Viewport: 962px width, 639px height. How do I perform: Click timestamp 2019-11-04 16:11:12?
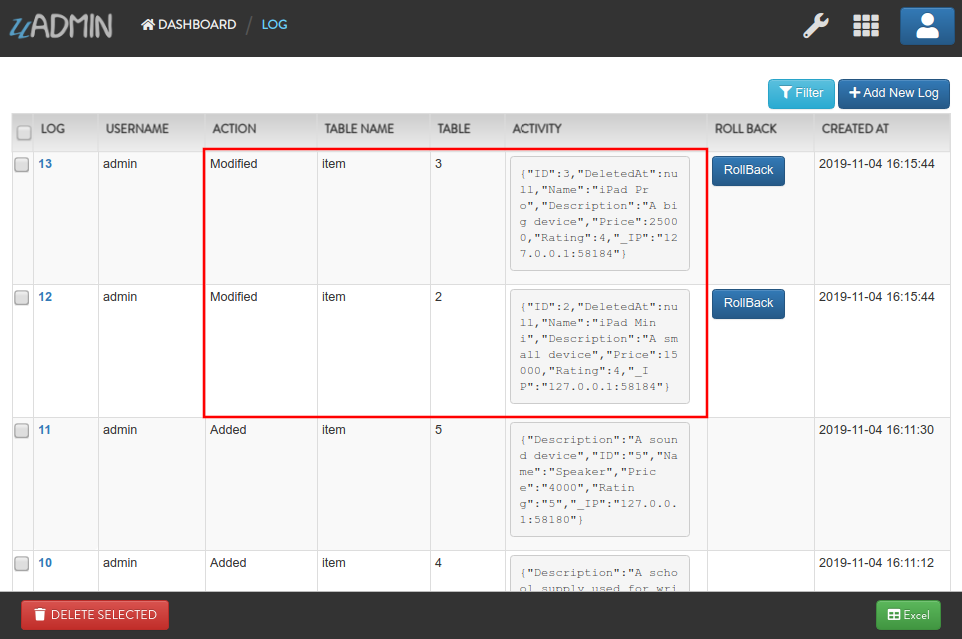pyautogui.click(x=876, y=563)
